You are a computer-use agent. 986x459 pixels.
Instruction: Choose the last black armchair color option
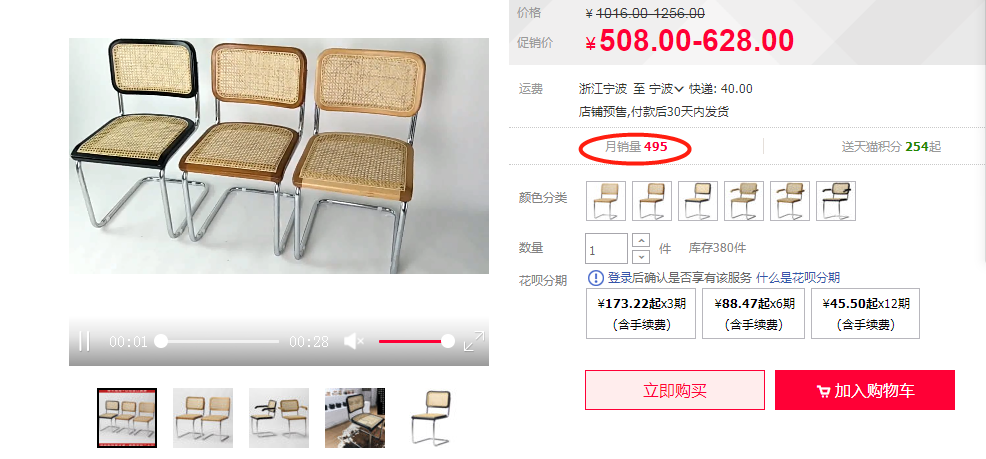coord(836,201)
